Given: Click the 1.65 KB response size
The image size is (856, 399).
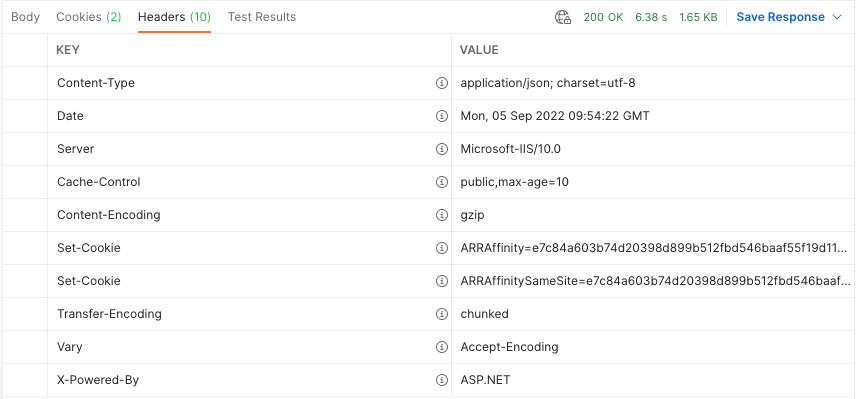Looking at the screenshot, I should point(698,17).
